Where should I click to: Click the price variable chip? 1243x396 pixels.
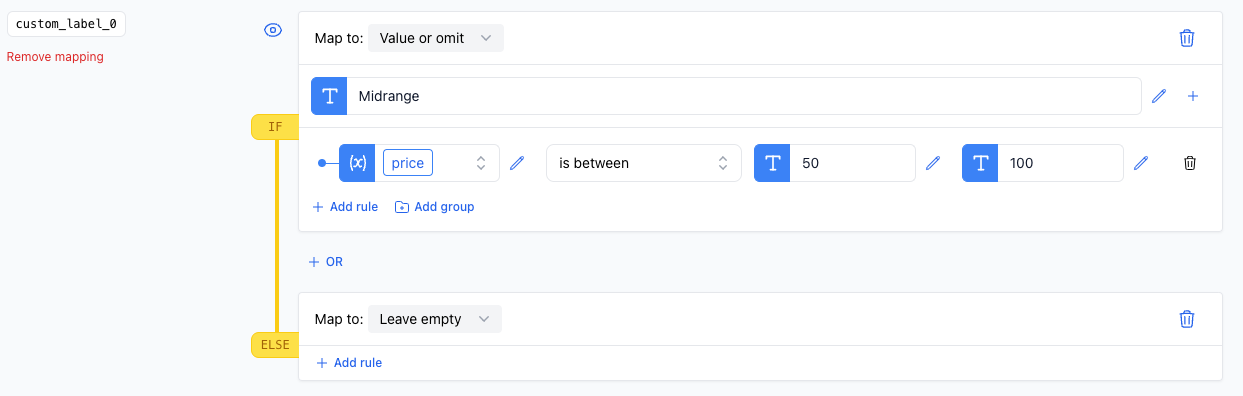408,163
